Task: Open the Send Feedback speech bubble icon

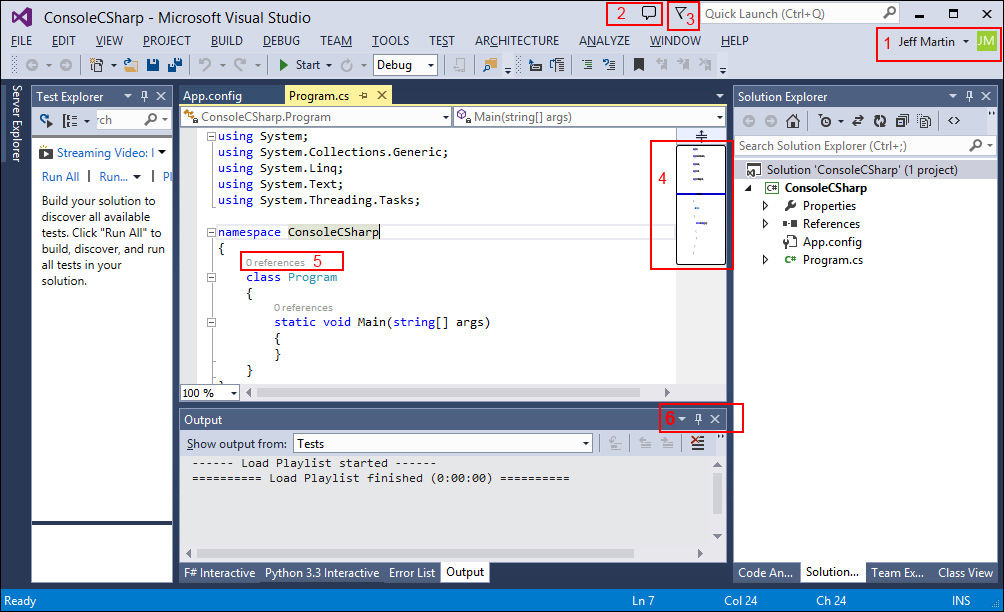Action: [x=649, y=13]
